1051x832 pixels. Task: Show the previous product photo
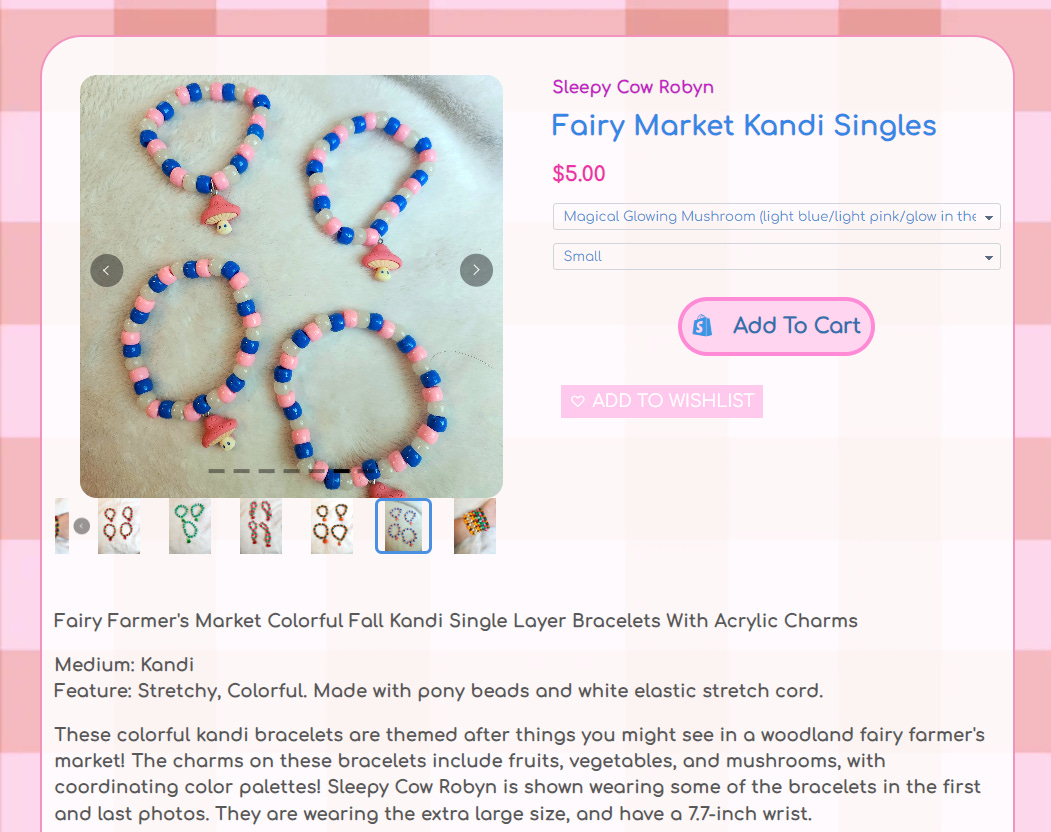(107, 270)
